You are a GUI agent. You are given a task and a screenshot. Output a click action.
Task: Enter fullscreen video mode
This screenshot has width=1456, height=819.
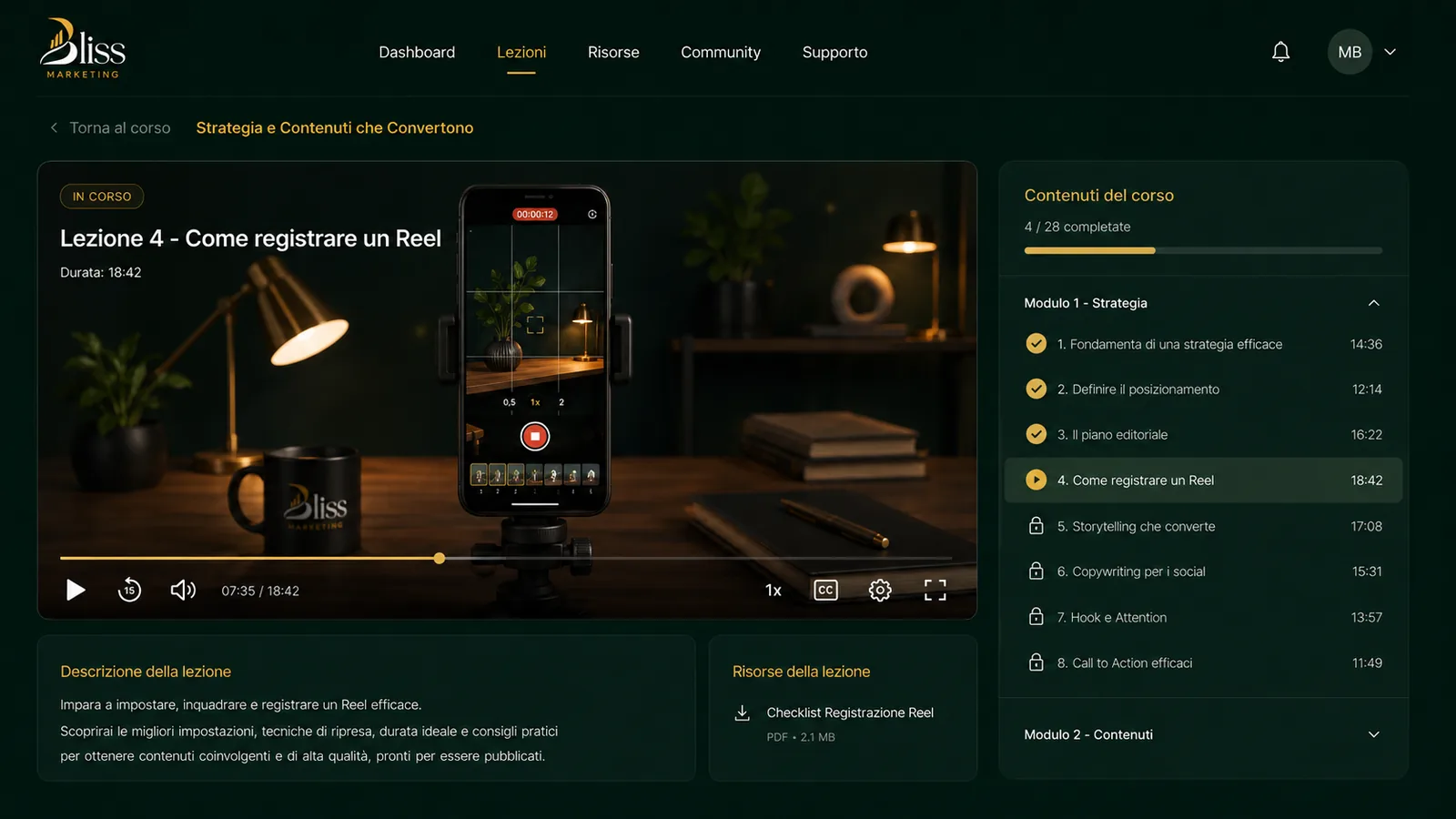(935, 591)
